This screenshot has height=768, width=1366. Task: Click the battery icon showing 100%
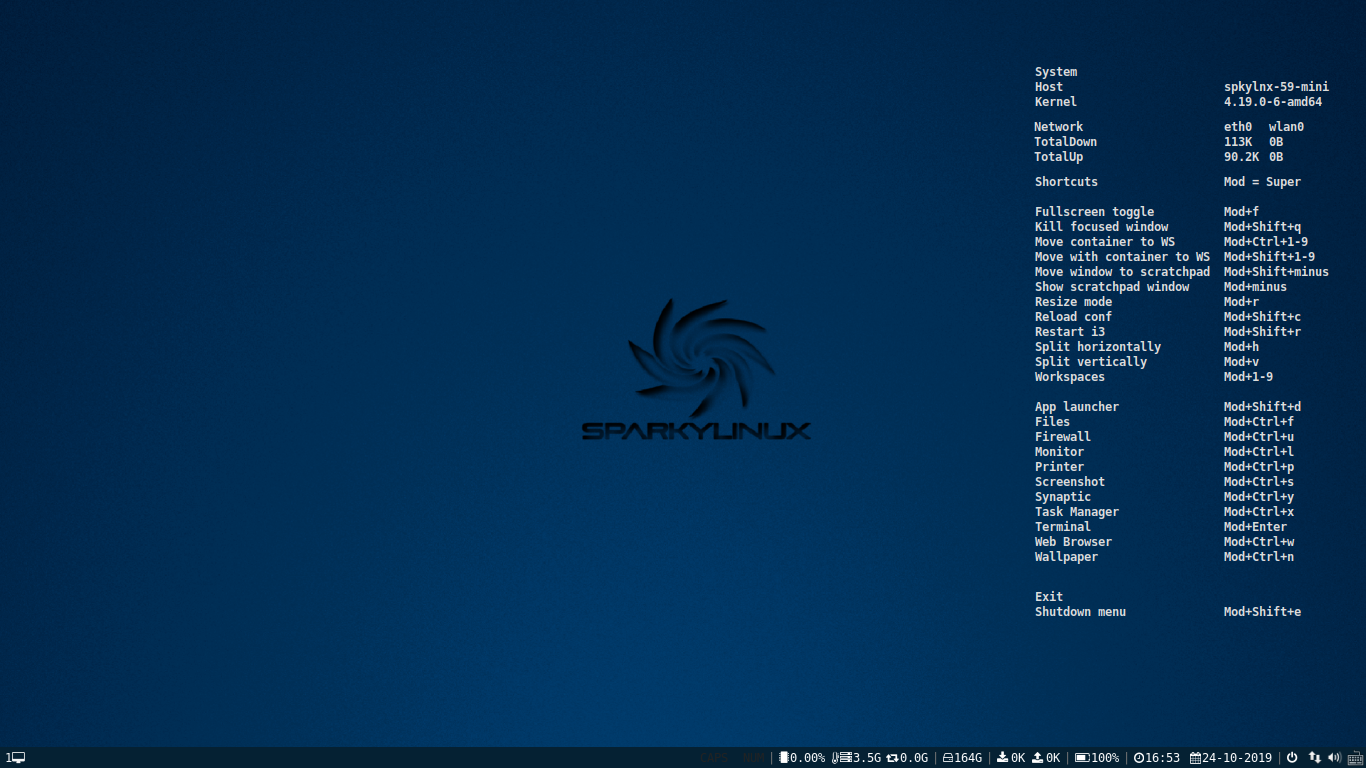pyautogui.click(x=1082, y=757)
